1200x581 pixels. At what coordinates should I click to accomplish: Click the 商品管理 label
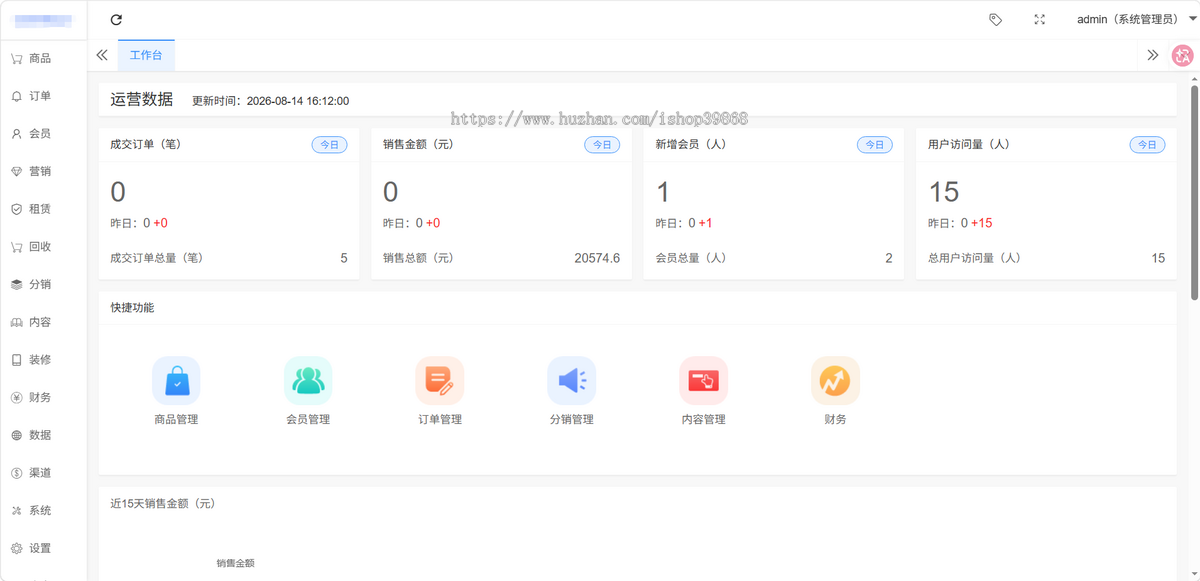pyautogui.click(x=176, y=419)
